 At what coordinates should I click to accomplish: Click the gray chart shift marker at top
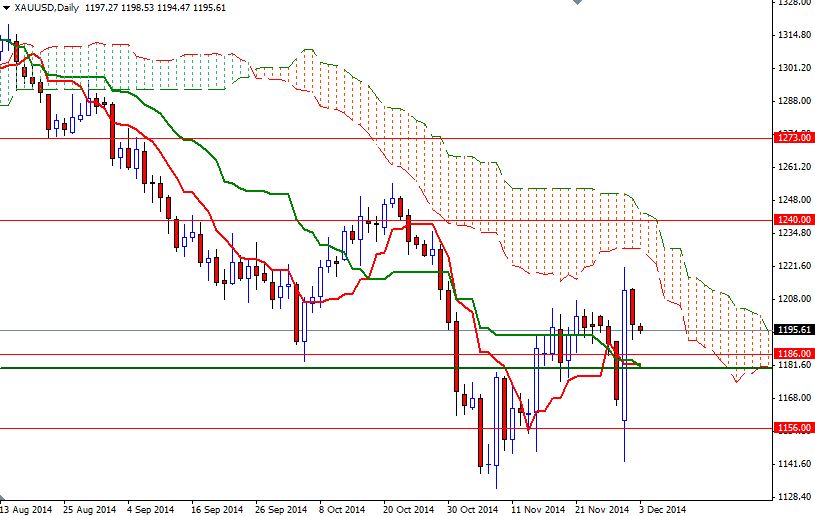click(578, 2)
